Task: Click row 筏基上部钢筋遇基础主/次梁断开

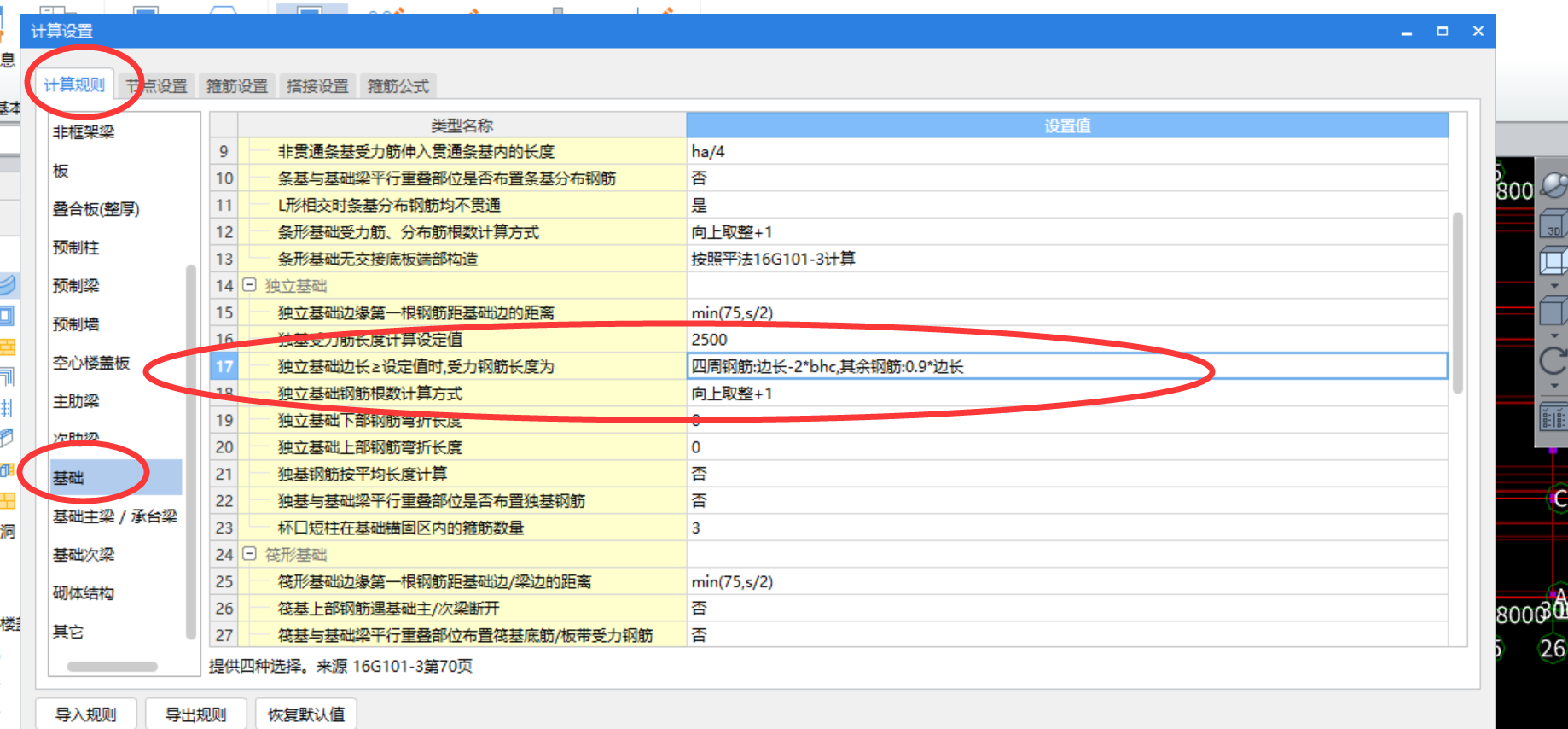Action: [462, 608]
